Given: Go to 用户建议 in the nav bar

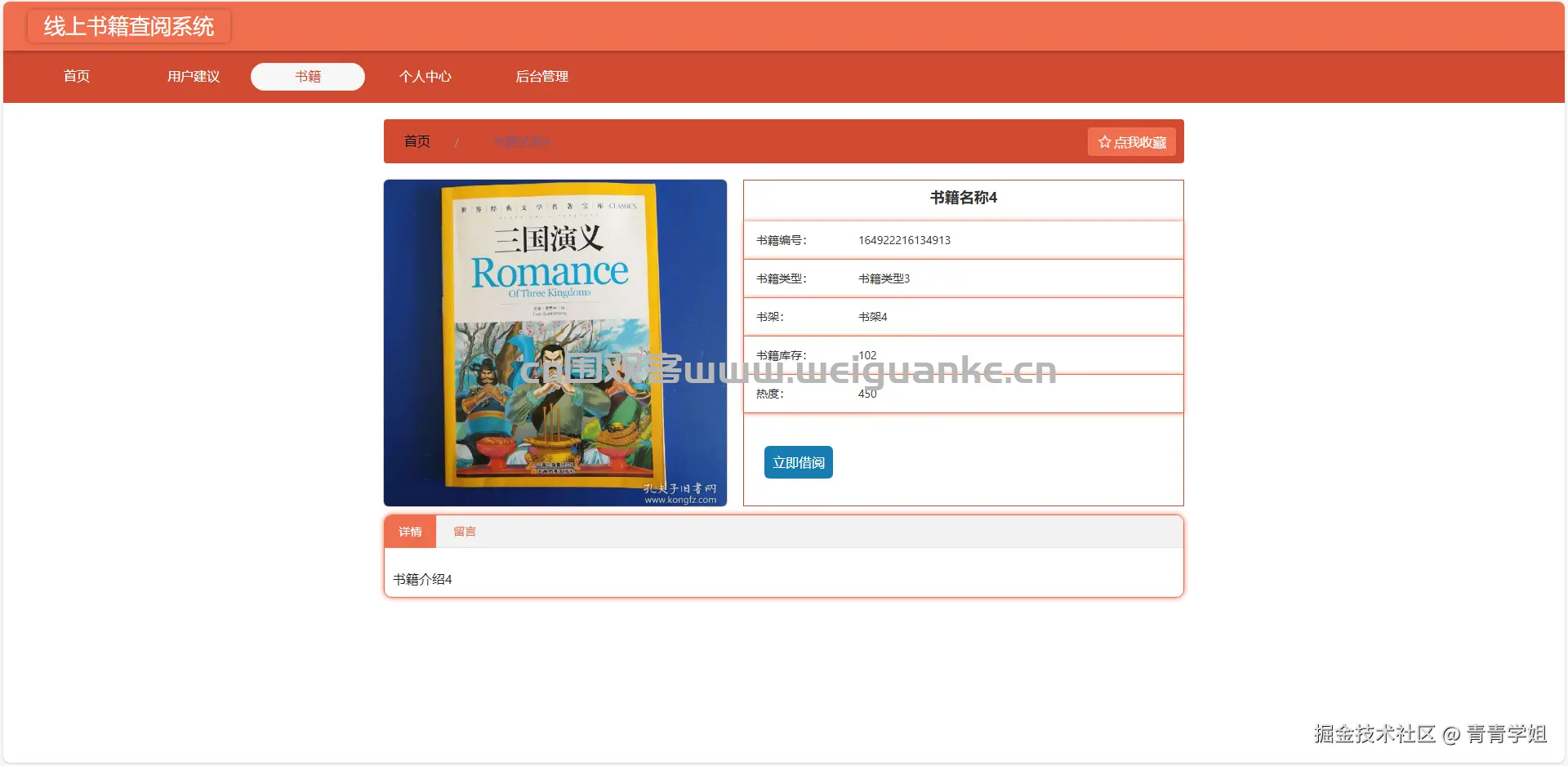Looking at the screenshot, I should pos(194,76).
